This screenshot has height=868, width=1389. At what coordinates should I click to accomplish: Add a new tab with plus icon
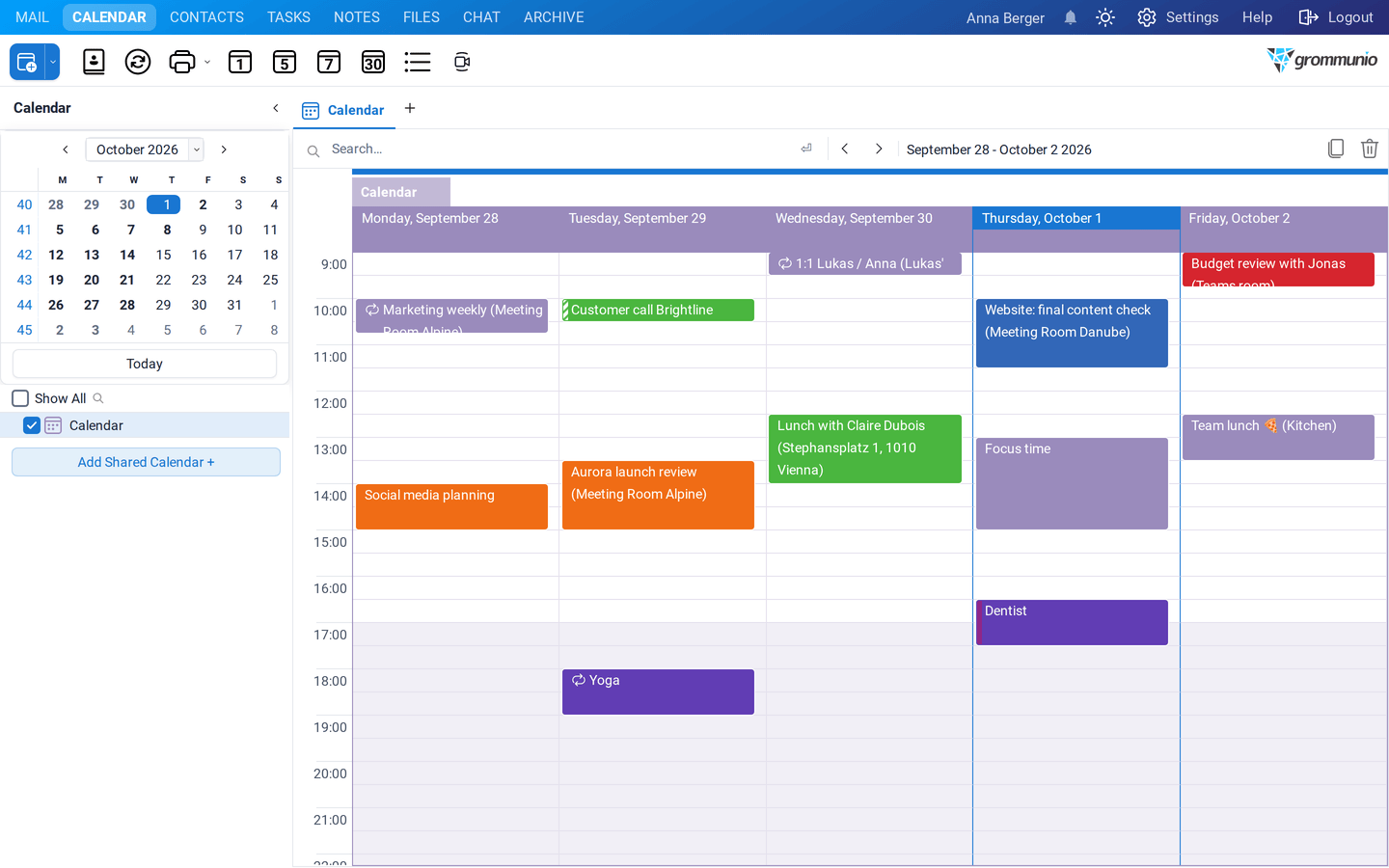point(410,108)
